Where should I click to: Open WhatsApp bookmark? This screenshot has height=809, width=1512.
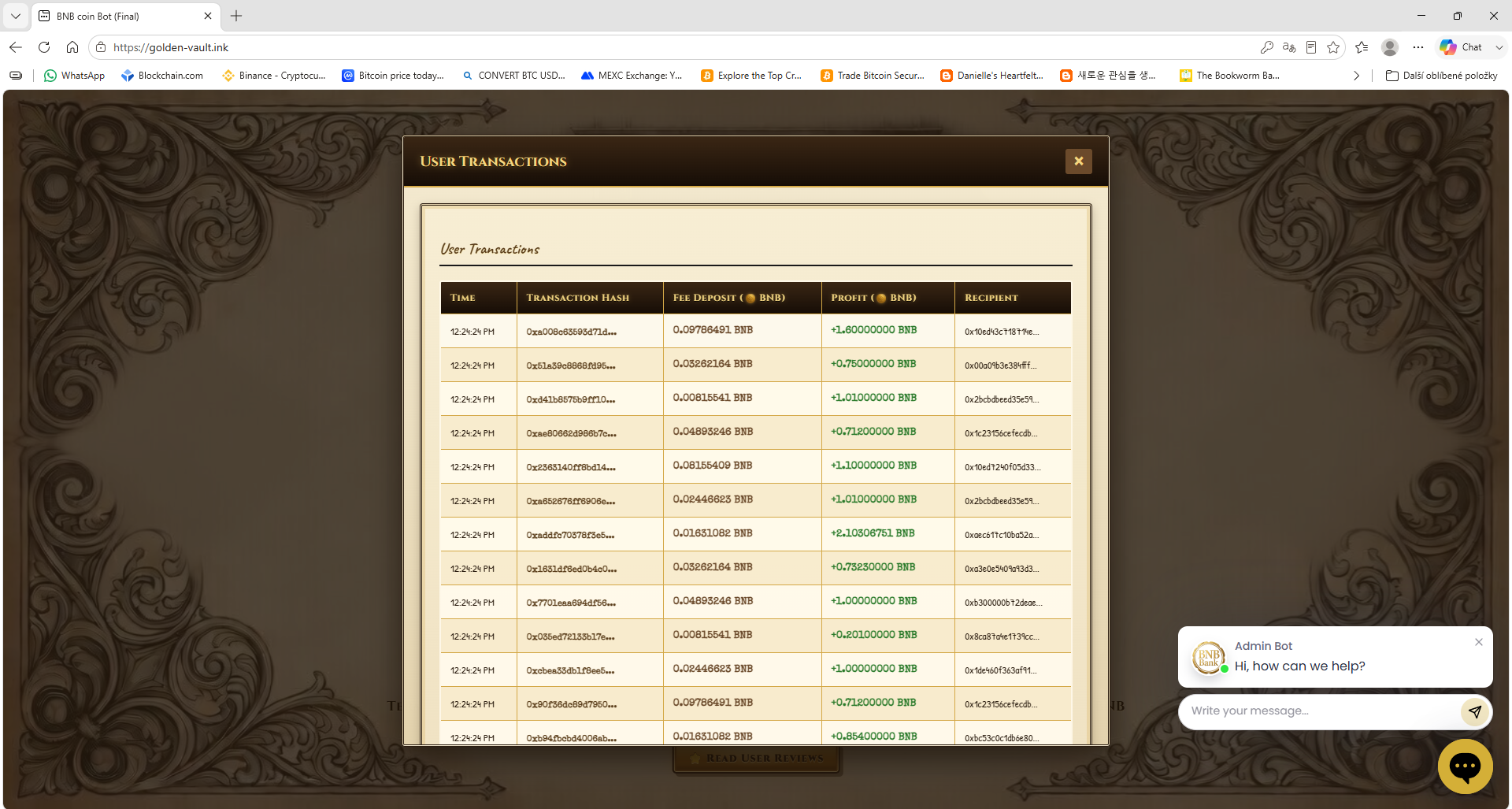(74, 76)
